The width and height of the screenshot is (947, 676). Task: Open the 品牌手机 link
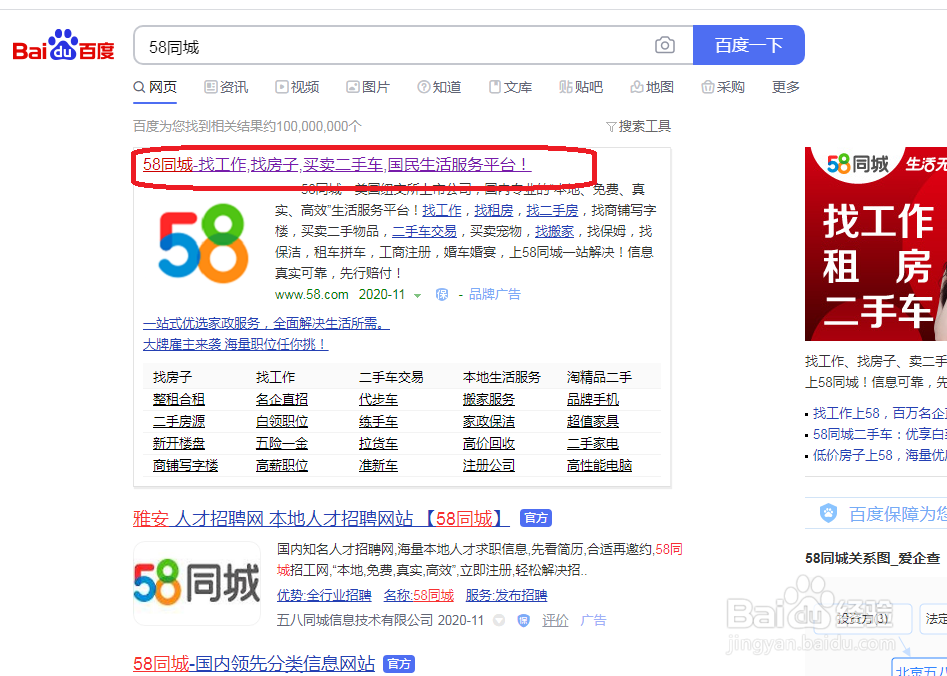coord(593,399)
